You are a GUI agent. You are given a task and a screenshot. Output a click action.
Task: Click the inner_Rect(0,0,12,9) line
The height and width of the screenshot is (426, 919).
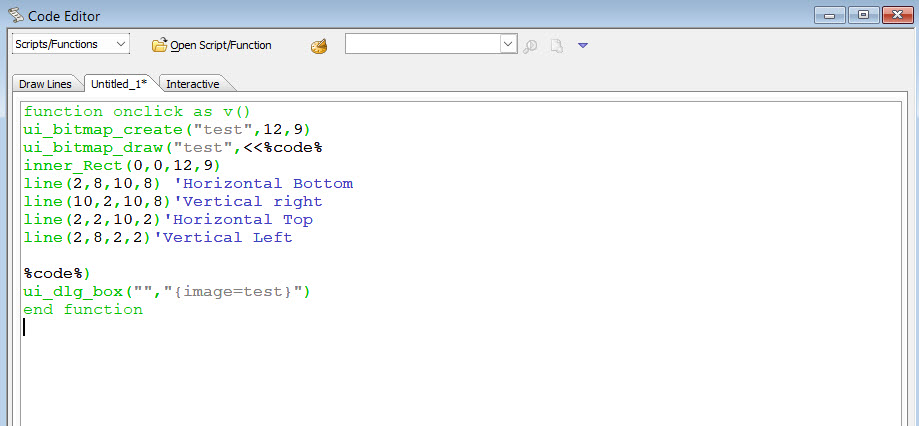121,166
